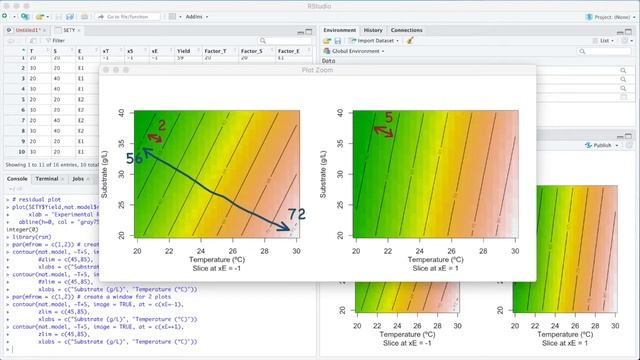The image size is (640, 360).
Task: Click the New File plus icon
Action: coord(4,16)
